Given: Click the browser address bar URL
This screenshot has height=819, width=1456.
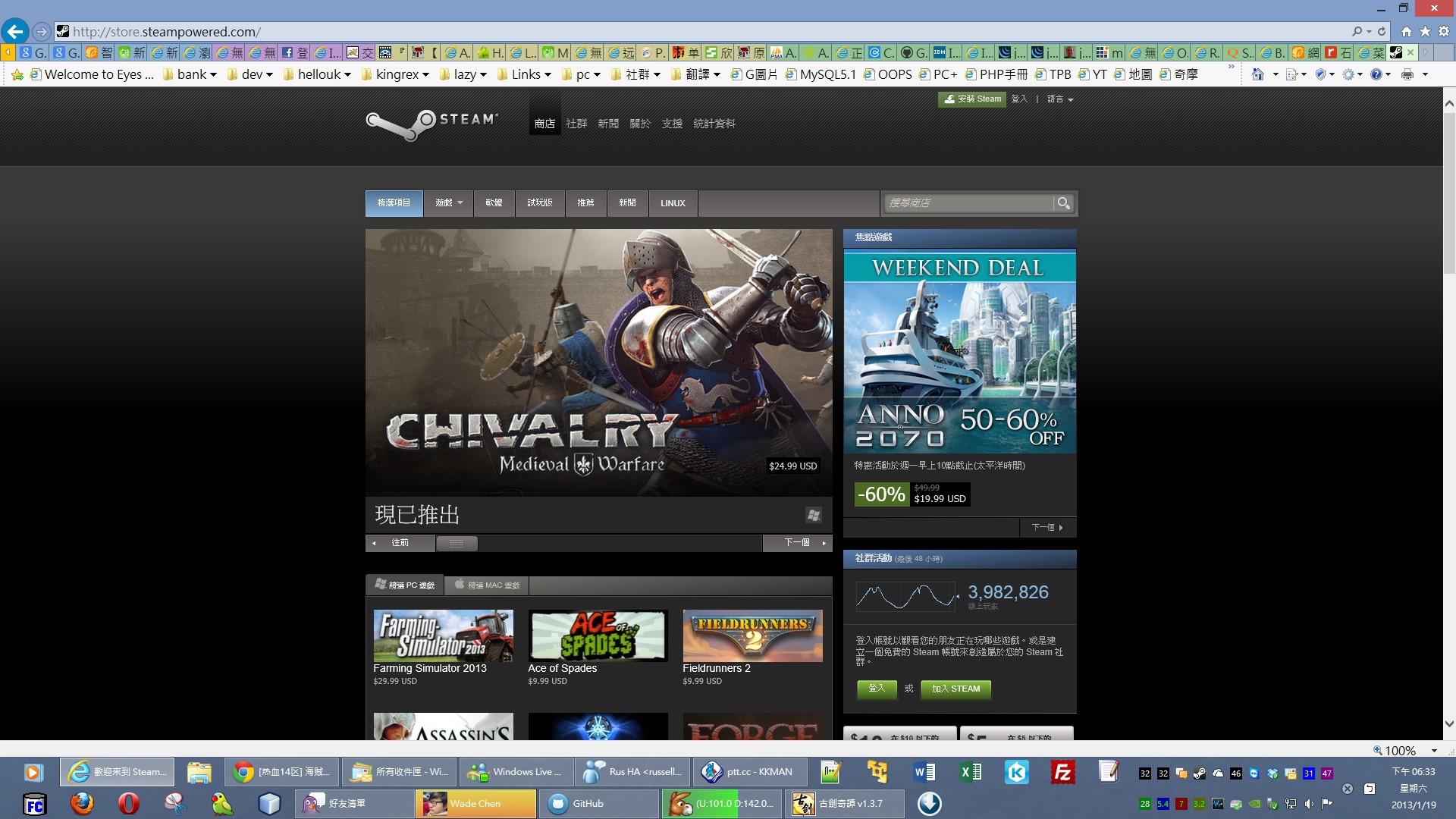Looking at the screenshot, I should coord(167,32).
